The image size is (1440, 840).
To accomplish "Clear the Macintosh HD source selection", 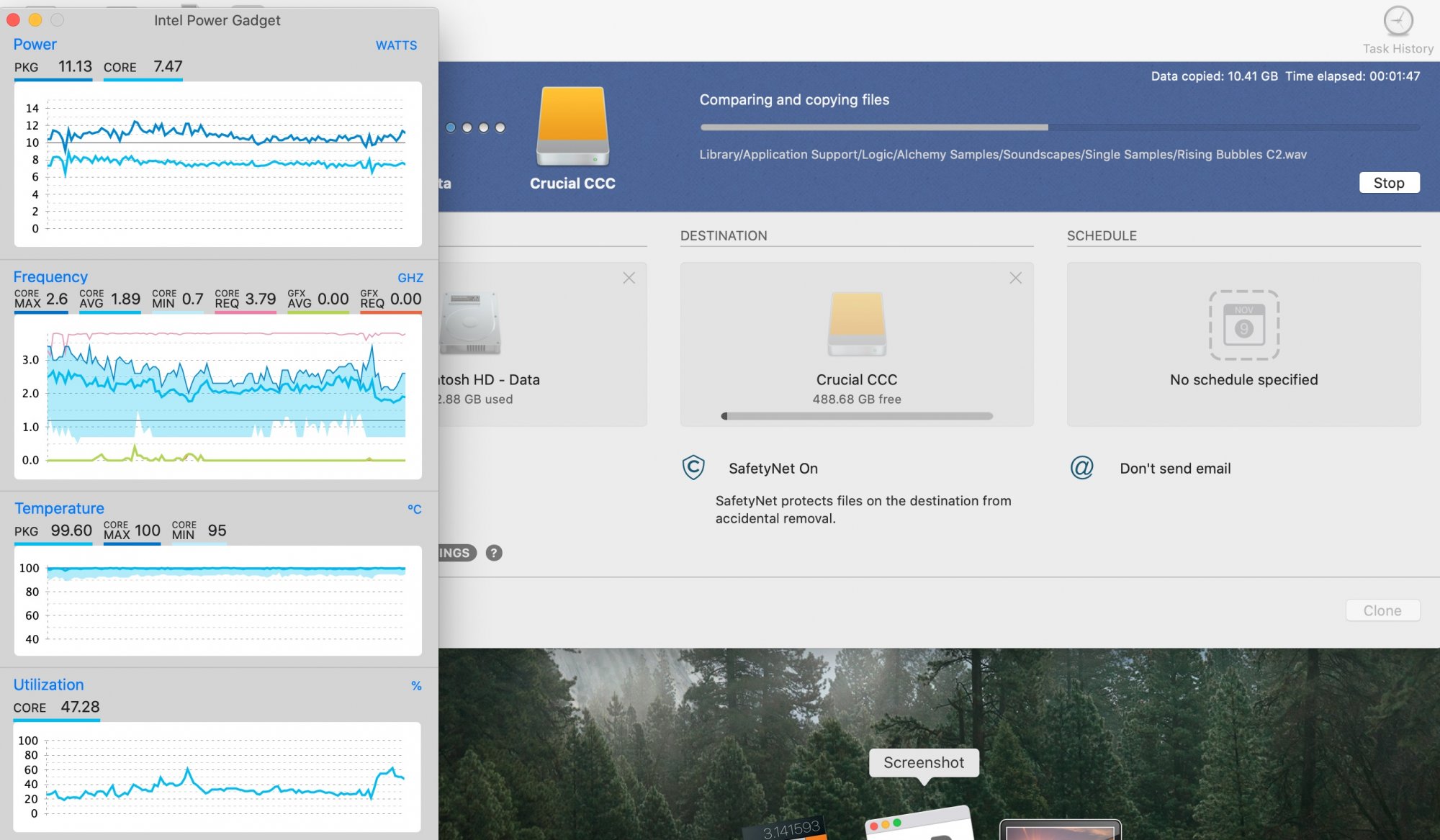I will pyautogui.click(x=629, y=278).
